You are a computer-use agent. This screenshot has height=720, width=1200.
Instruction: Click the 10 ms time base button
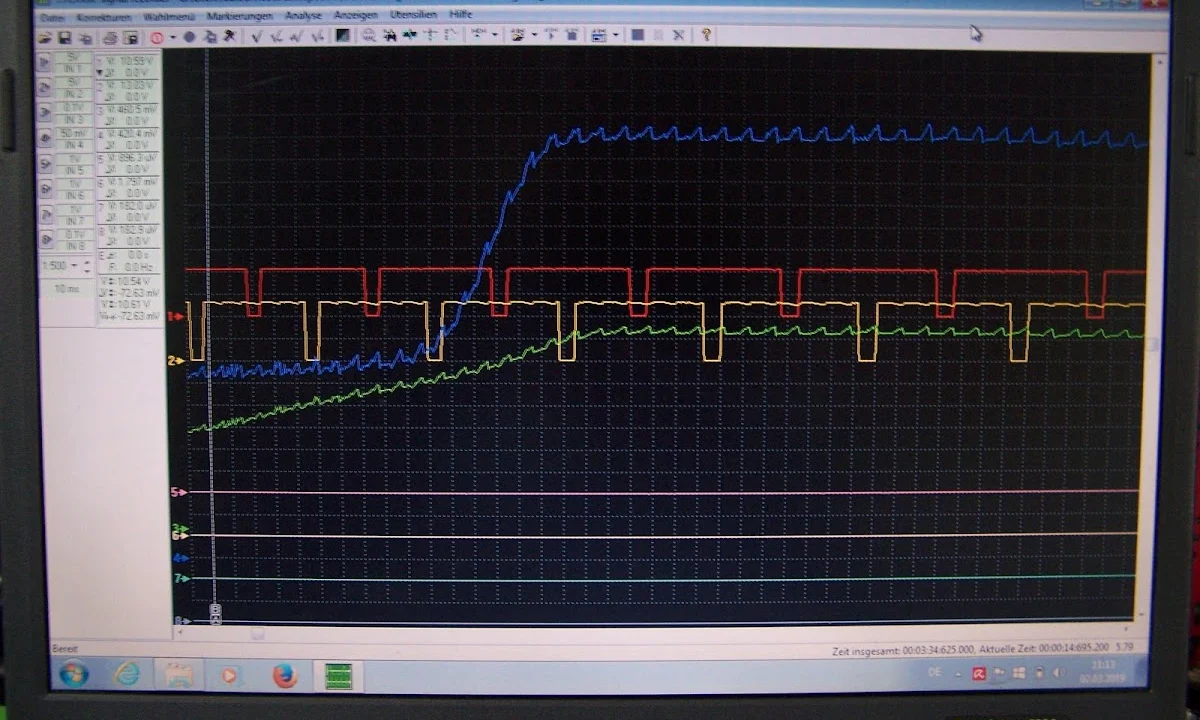[65, 288]
